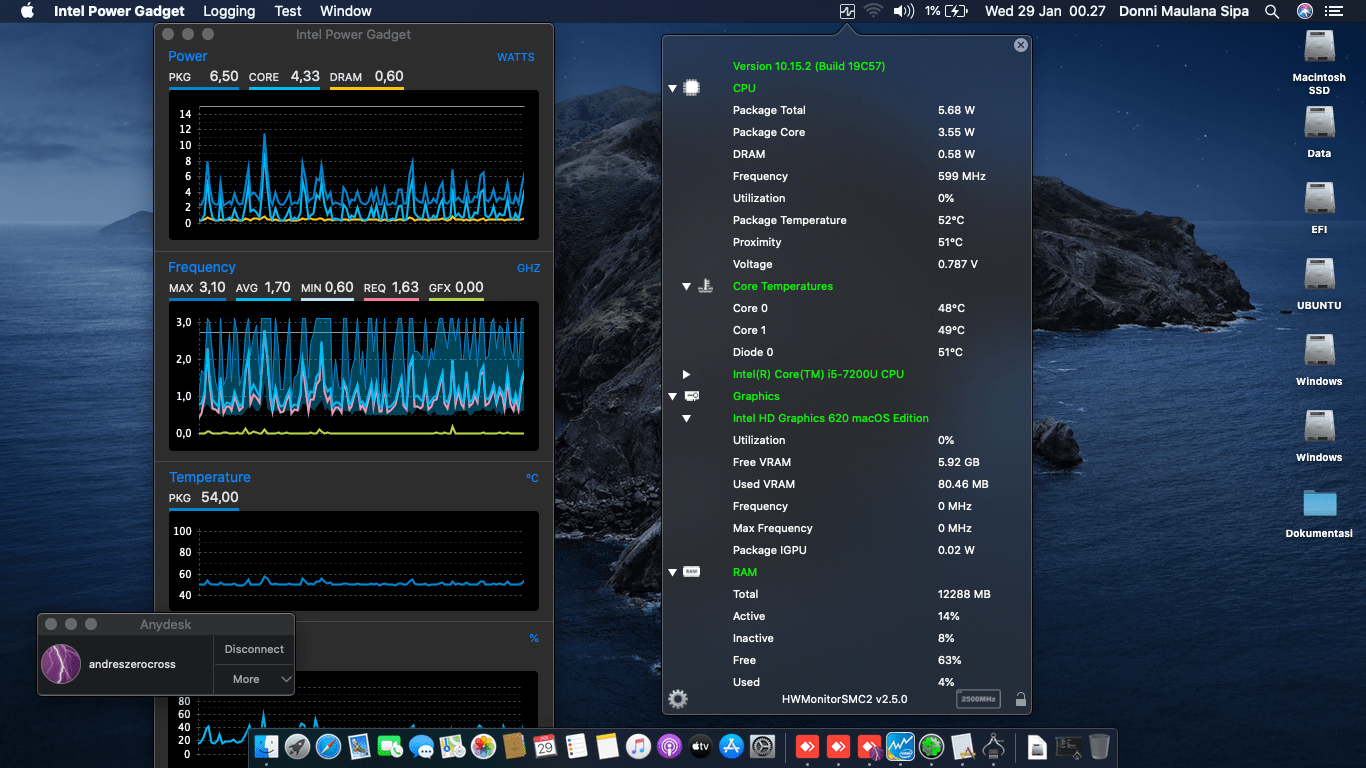Collapse Intel HD Graphics 620 group
Viewport: 1366px width, 768px height.
tap(687, 418)
